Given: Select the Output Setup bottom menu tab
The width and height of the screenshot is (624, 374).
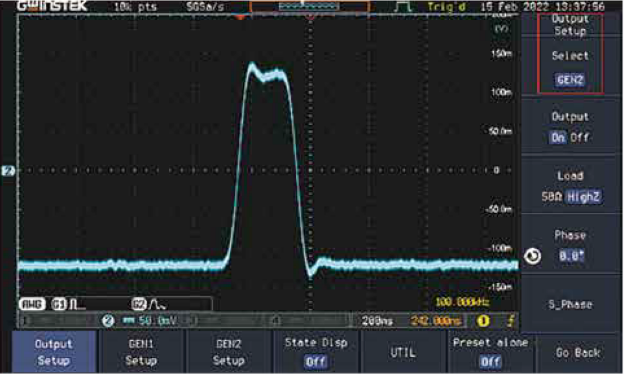Looking at the screenshot, I should click(54, 352).
